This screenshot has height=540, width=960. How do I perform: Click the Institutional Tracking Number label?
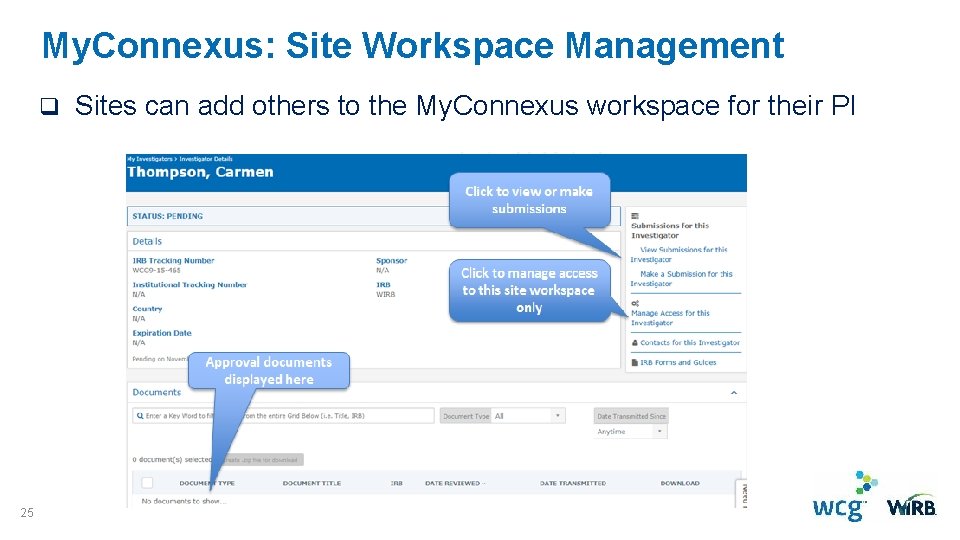click(x=189, y=285)
